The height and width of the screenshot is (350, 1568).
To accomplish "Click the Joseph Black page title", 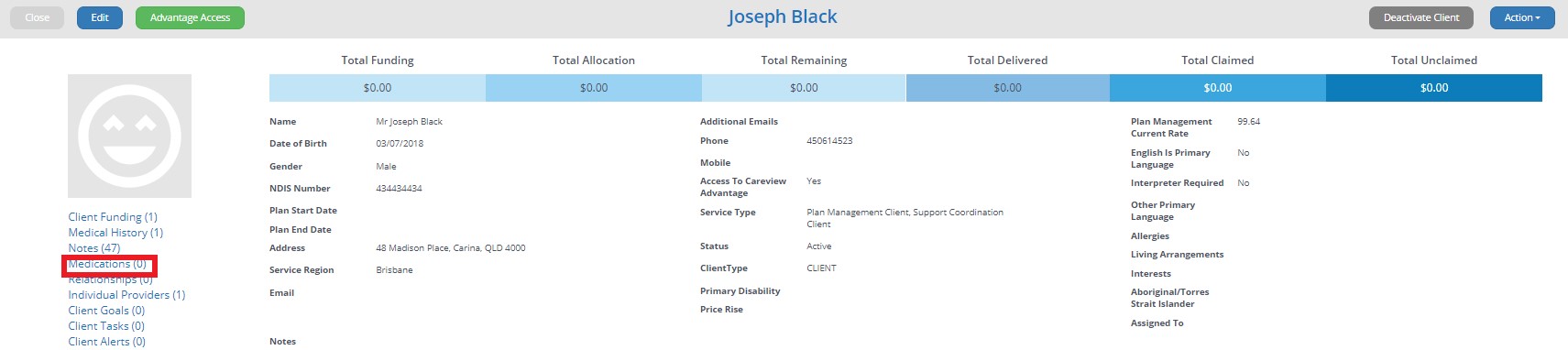I will click(783, 17).
